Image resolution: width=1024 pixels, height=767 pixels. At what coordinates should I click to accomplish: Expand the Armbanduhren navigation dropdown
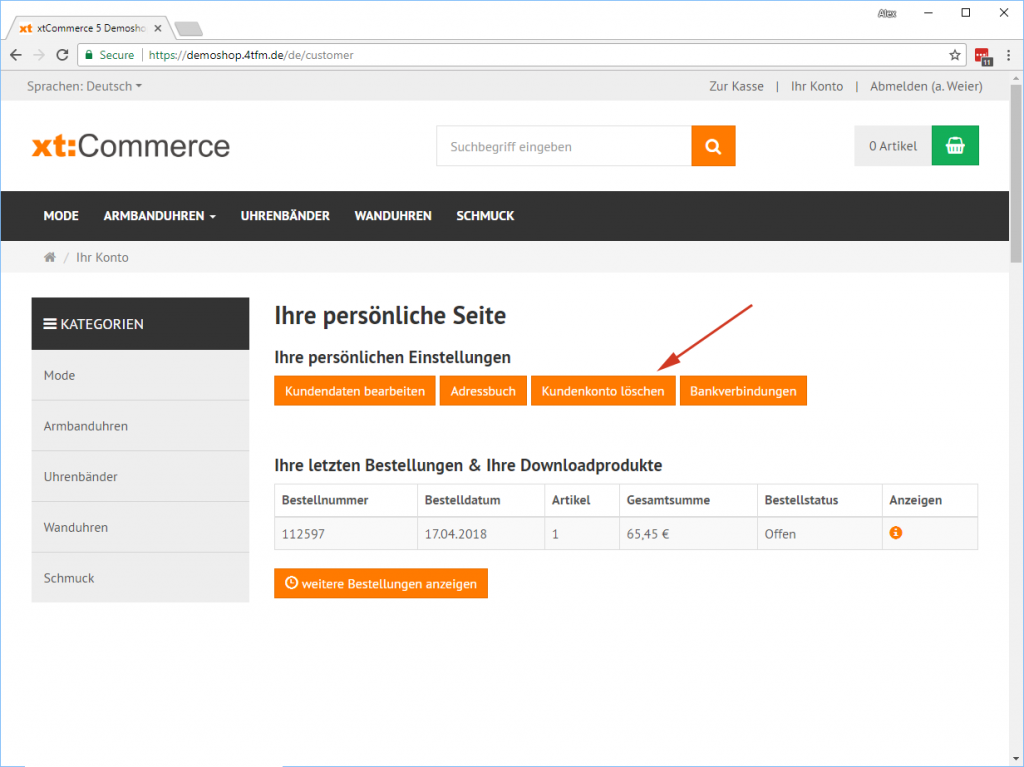[159, 216]
